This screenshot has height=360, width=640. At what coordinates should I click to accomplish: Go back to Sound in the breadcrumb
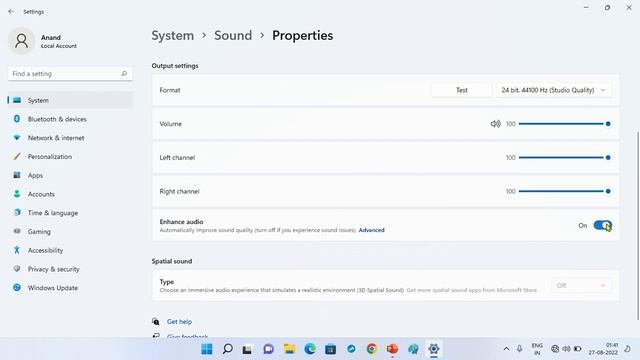coord(233,36)
